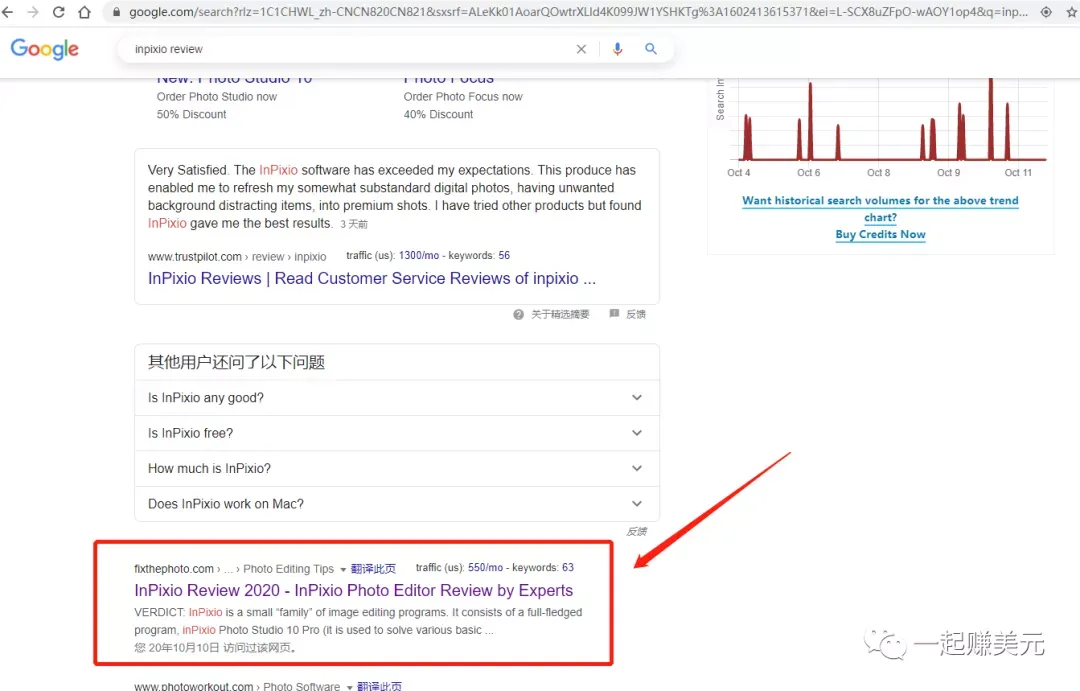Click the 'Order Photo Focus now' ad text
The height and width of the screenshot is (691, 1080).
[463, 96]
